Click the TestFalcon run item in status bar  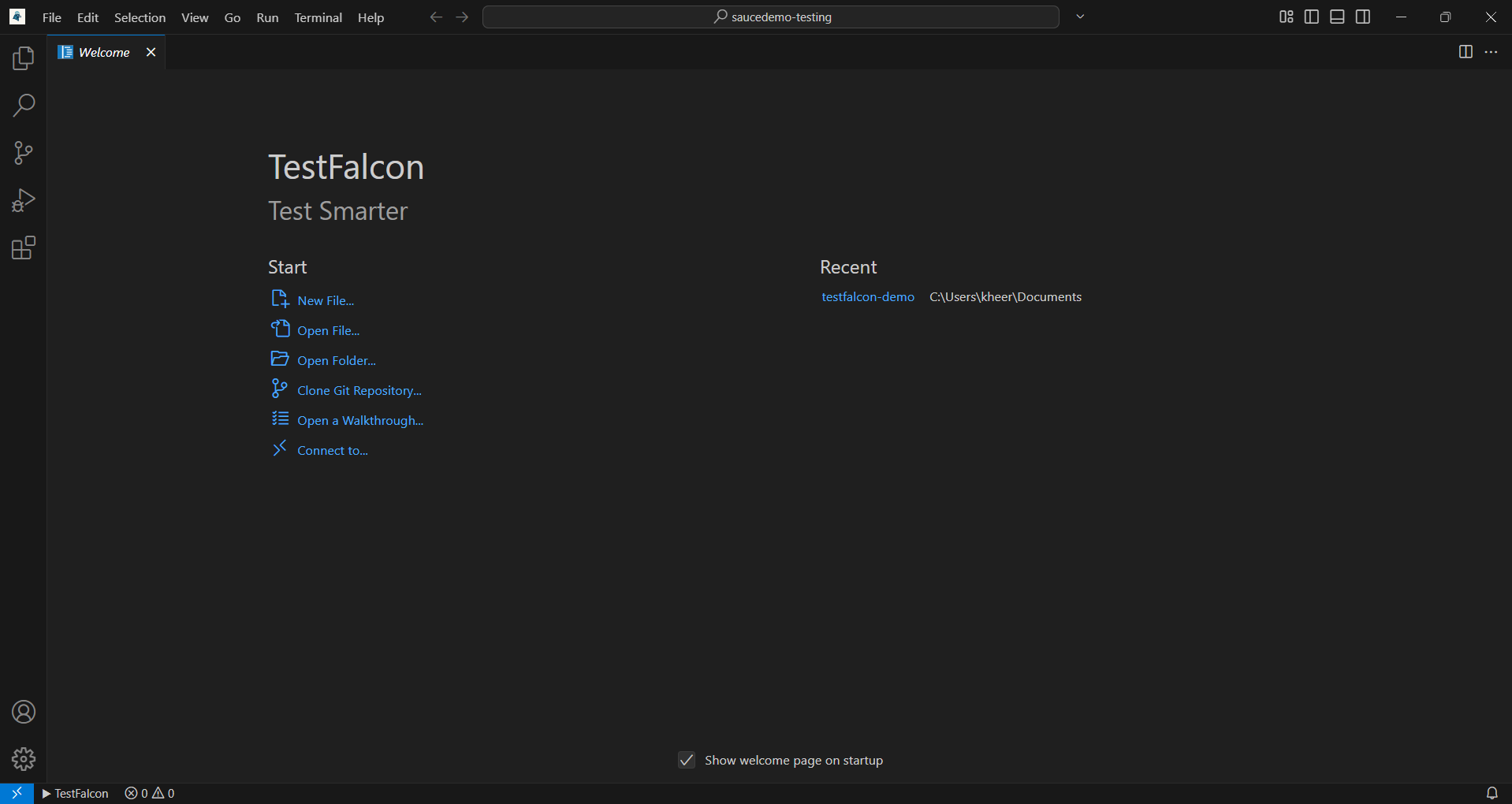pyautogui.click(x=76, y=793)
